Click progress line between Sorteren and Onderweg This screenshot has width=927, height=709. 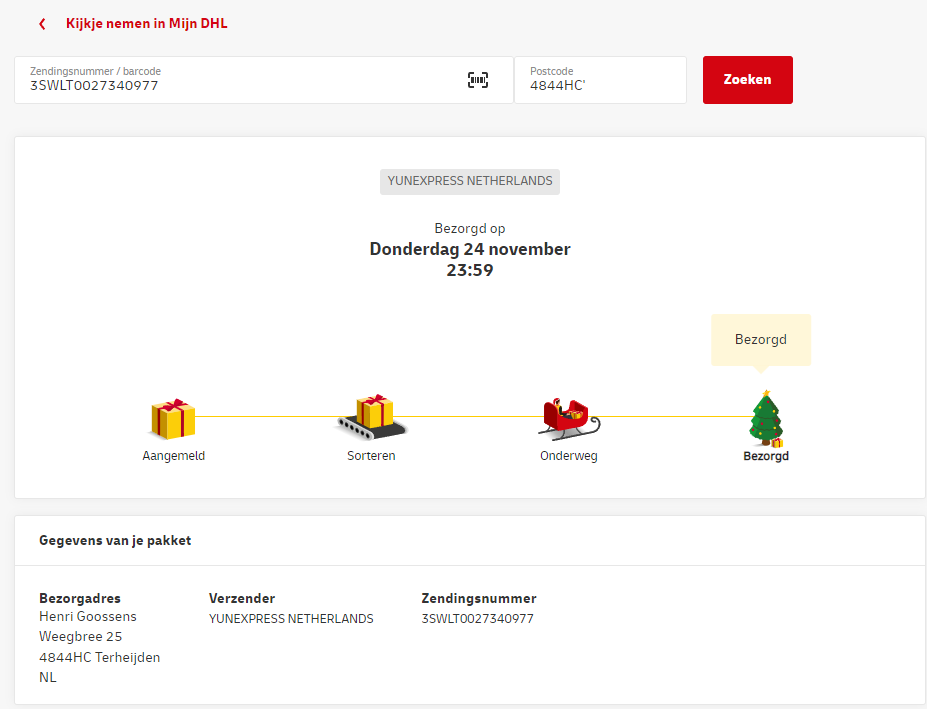coord(470,416)
